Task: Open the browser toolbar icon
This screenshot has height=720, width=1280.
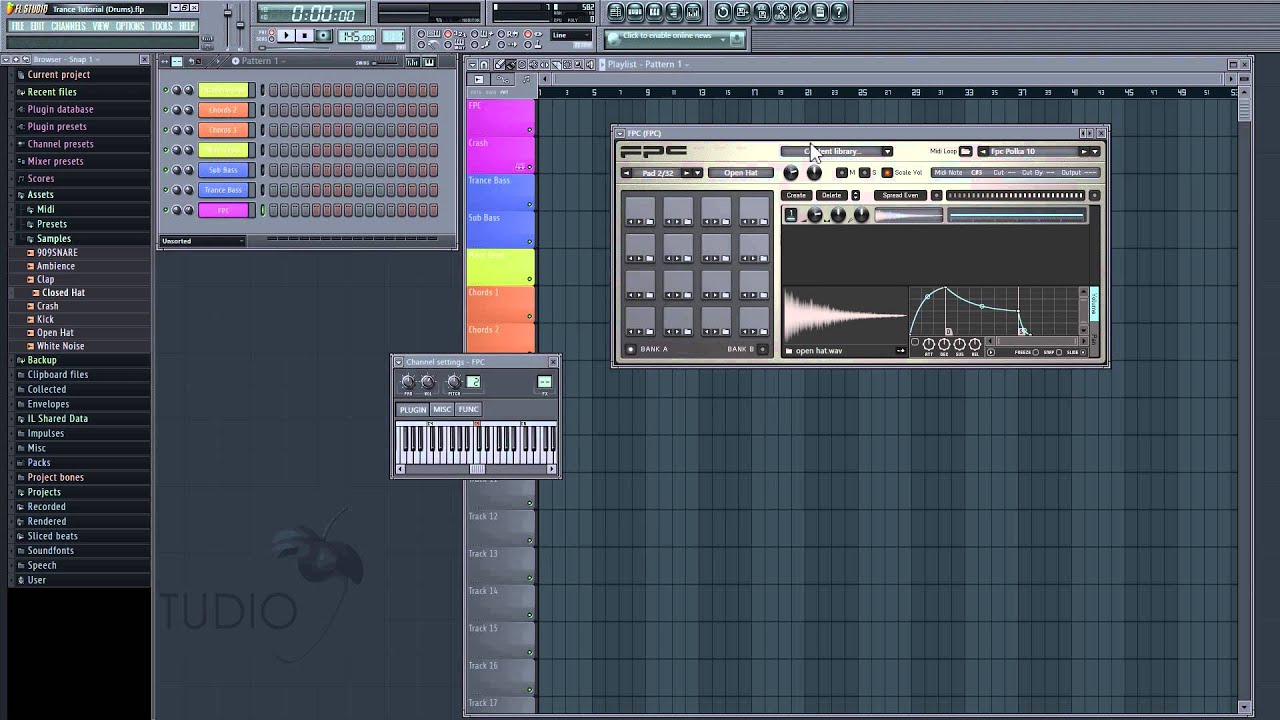Action: (x=673, y=12)
